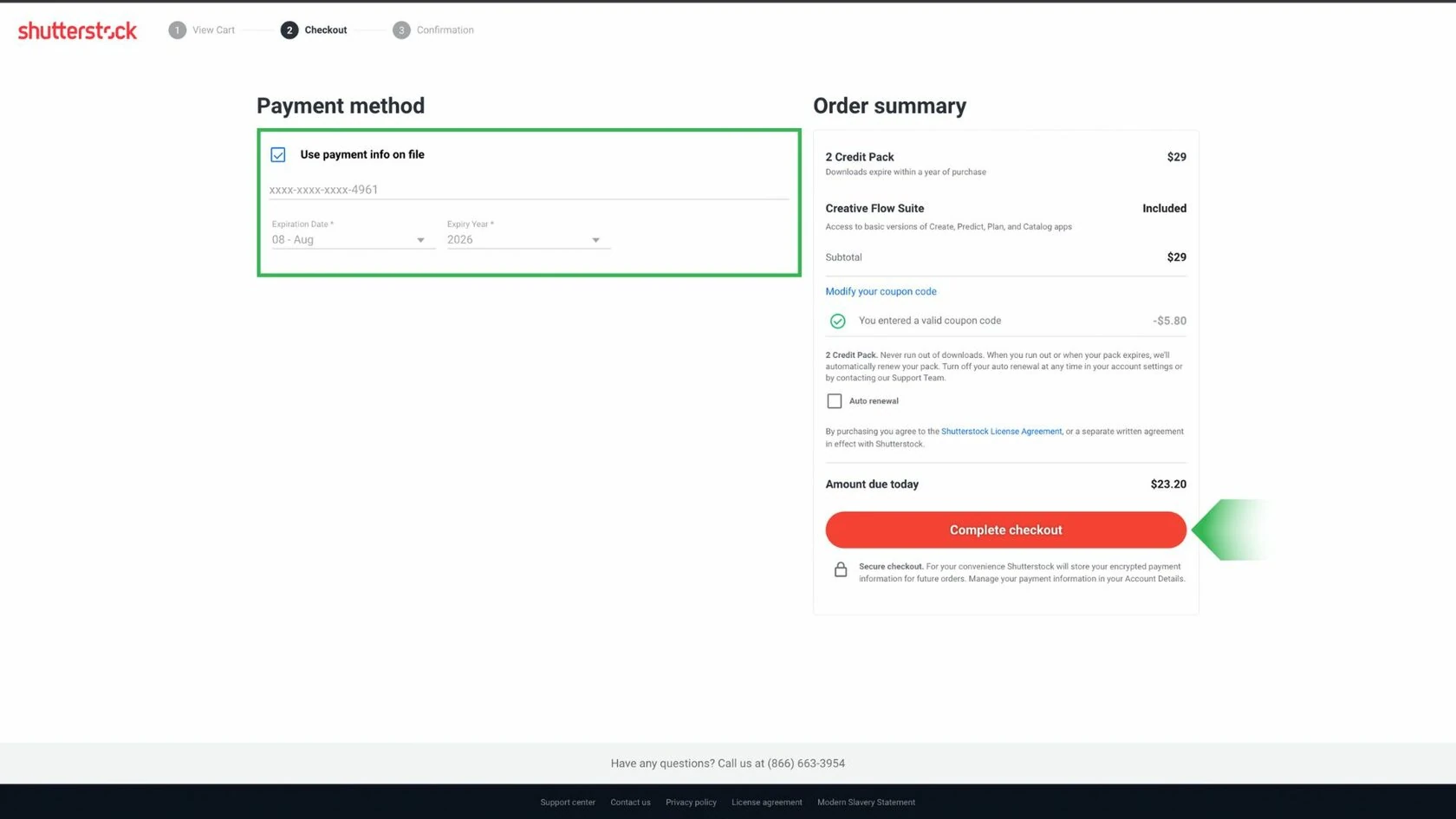
Task: Select the Checkout step label
Action: click(326, 30)
